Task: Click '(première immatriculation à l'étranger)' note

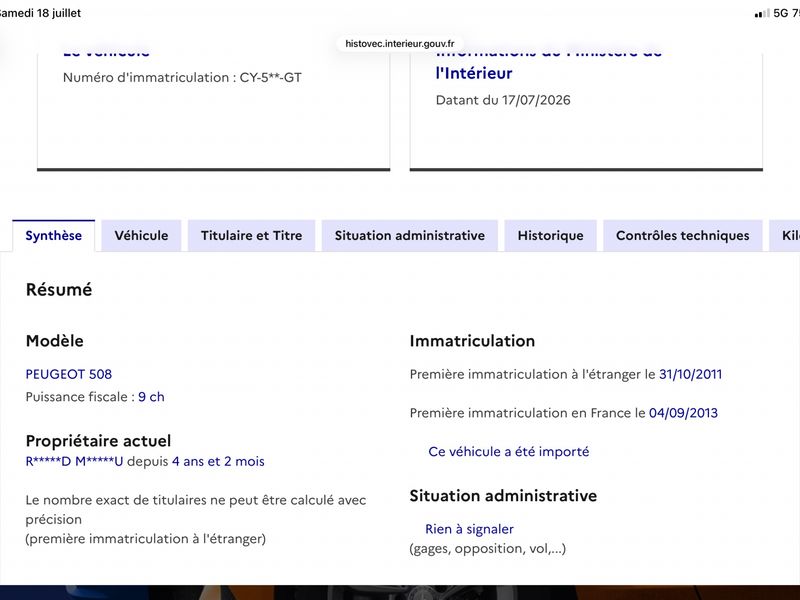Action: pos(146,539)
